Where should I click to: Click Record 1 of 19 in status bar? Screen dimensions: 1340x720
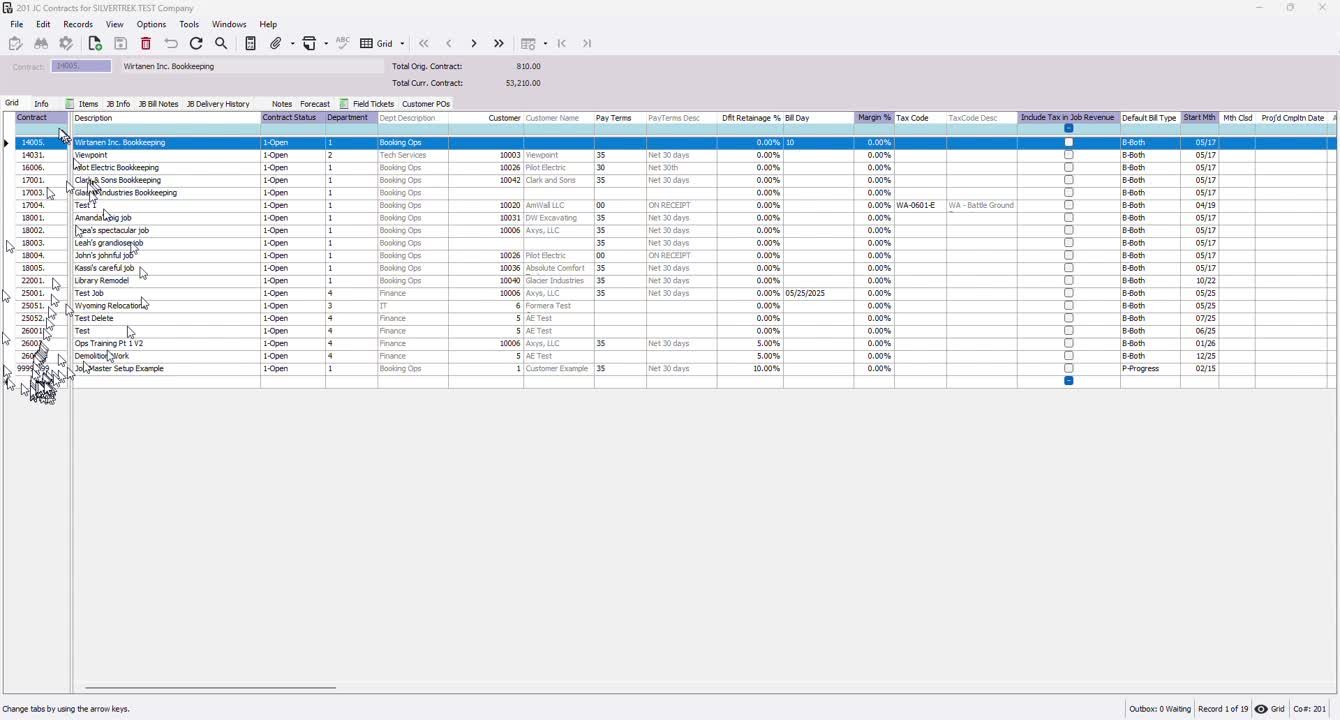pyautogui.click(x=1223, y=709)
